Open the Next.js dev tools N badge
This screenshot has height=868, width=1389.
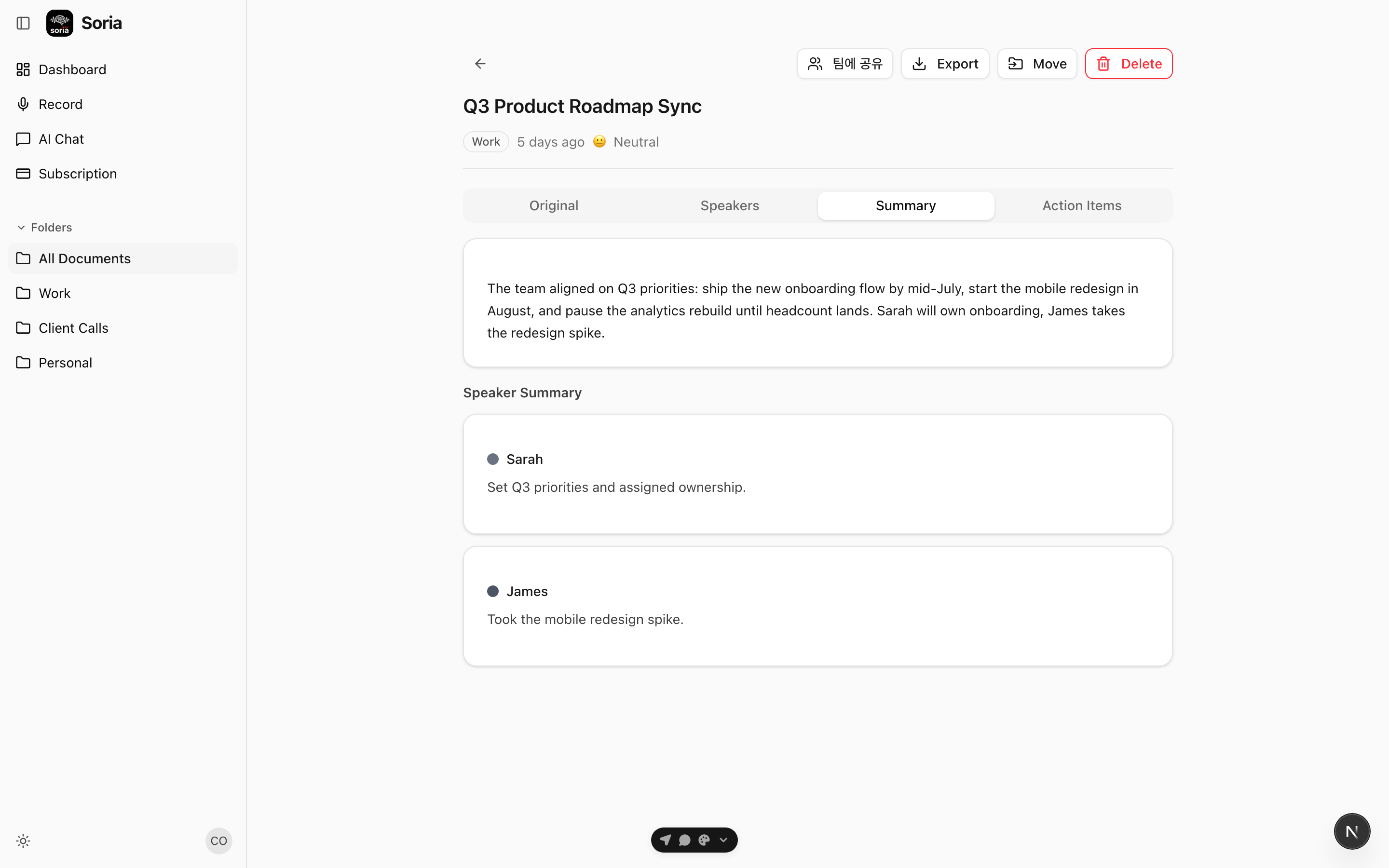pos(1352,831)
